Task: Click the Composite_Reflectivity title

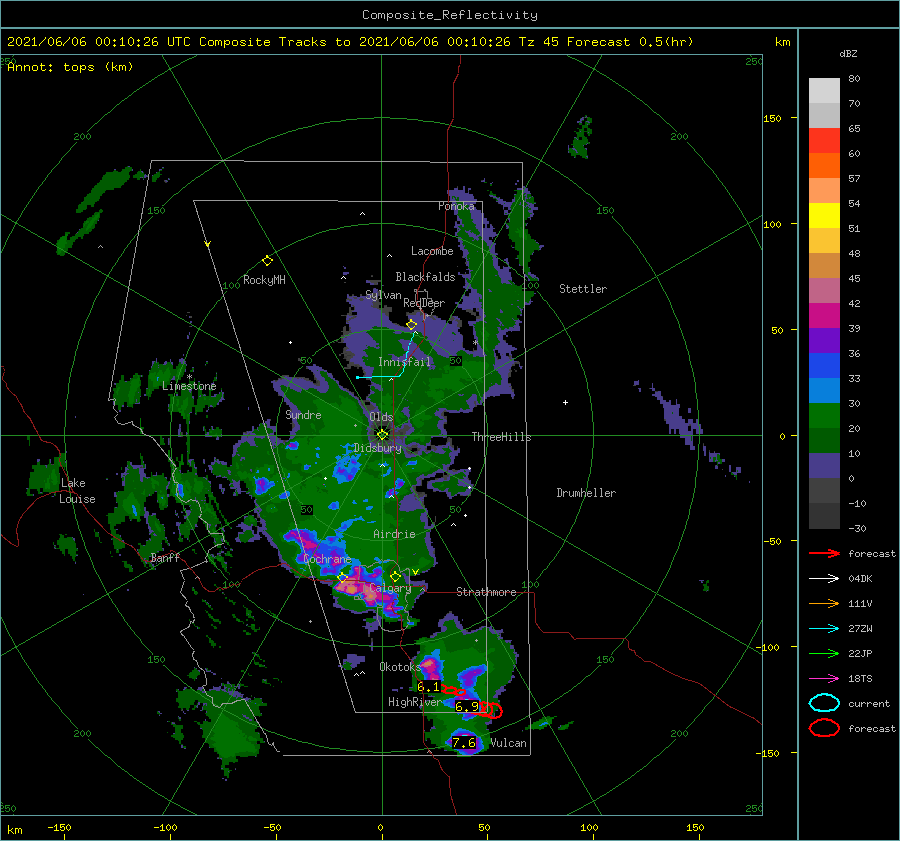Action: coord(450,15)
